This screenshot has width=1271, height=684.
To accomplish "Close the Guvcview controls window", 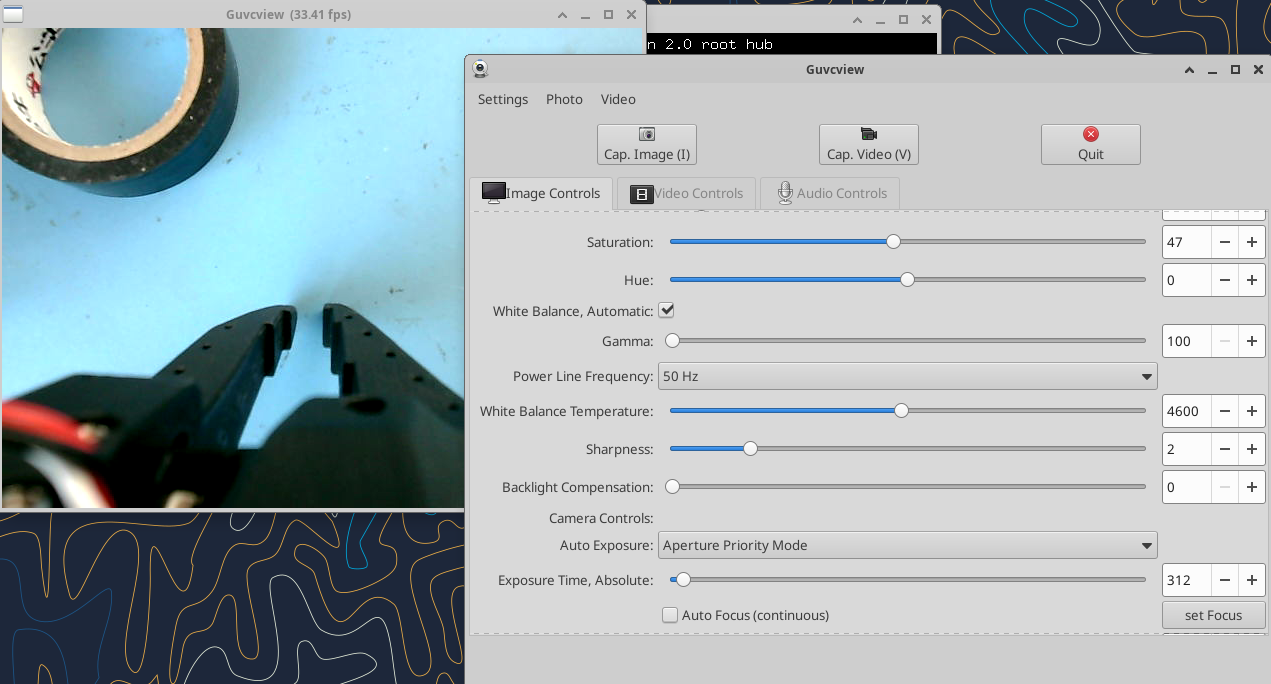I will pyautogui.click(x=1257, y=70).
